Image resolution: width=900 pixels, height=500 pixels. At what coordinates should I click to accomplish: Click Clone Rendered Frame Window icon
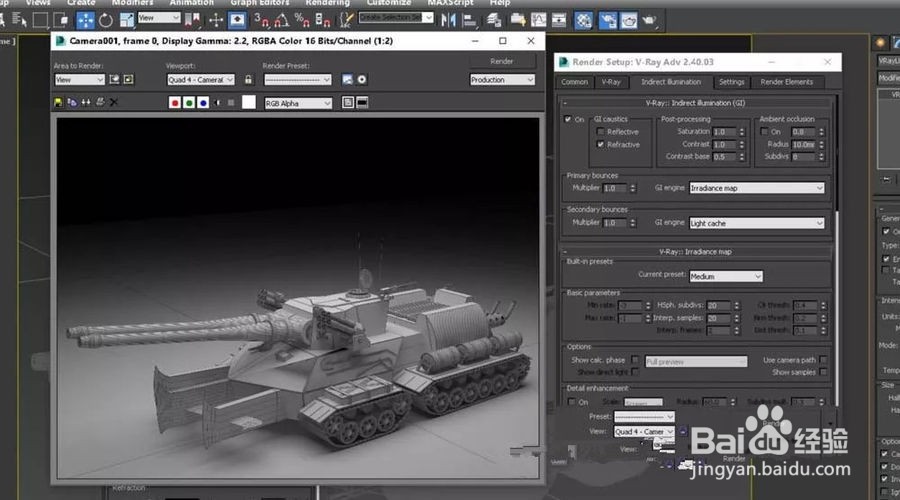[x=86, y=102]
